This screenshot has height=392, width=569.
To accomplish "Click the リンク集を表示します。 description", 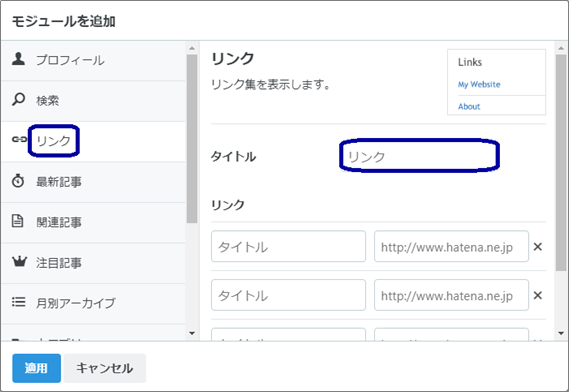I will point(271,85).
